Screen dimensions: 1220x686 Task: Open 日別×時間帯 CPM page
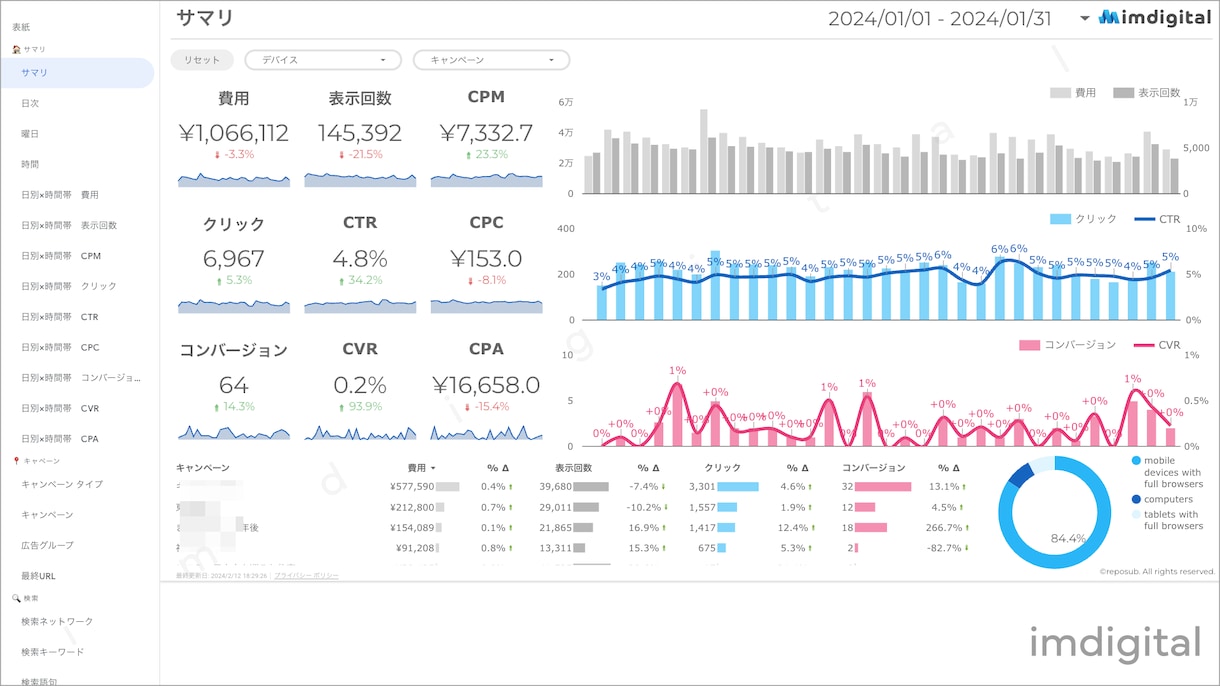pos(61,256)
